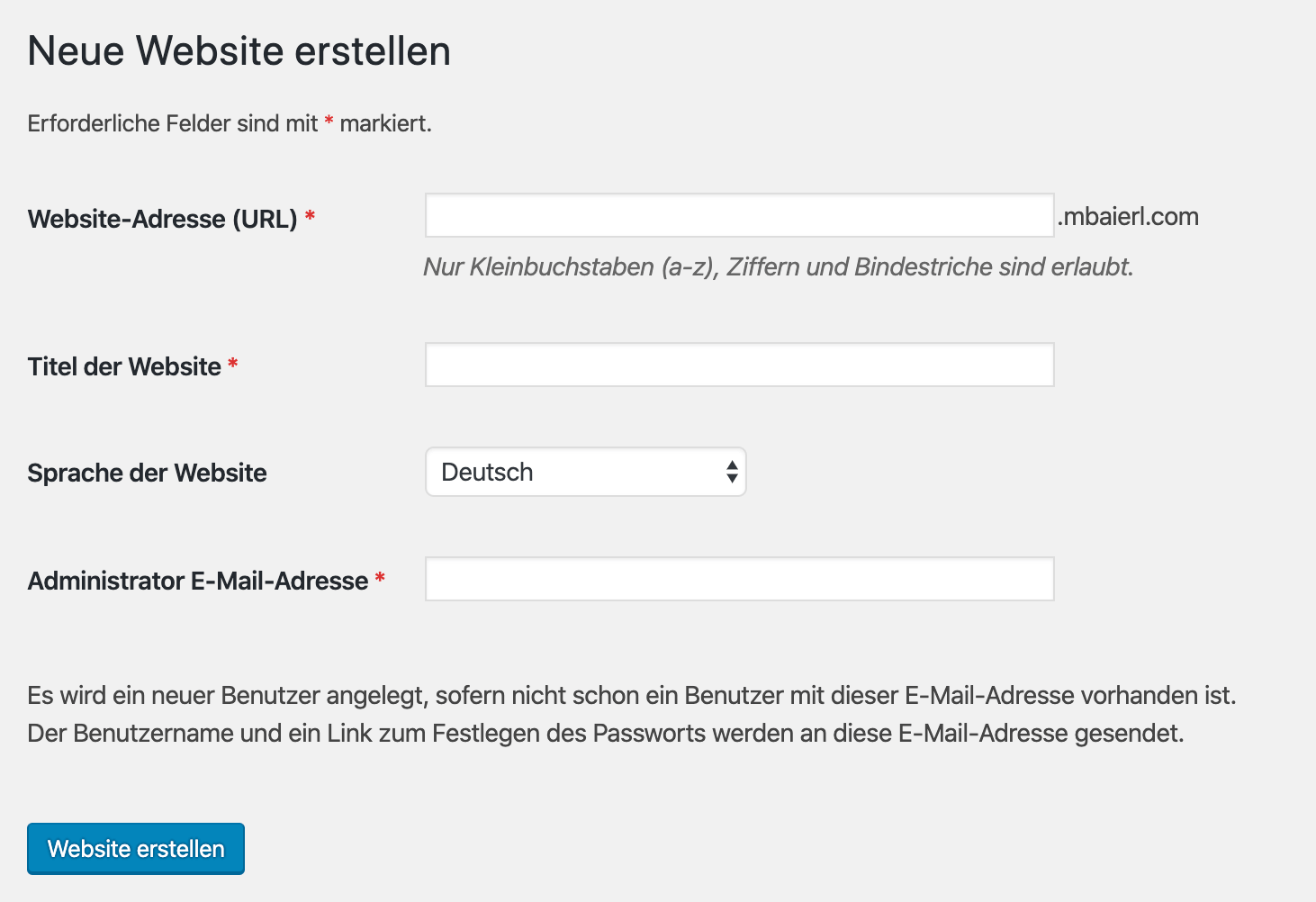This screenshot has width=1316, height=902.
Task: Focus the Titel der Website text field
Action: click(x=739, y=365)
